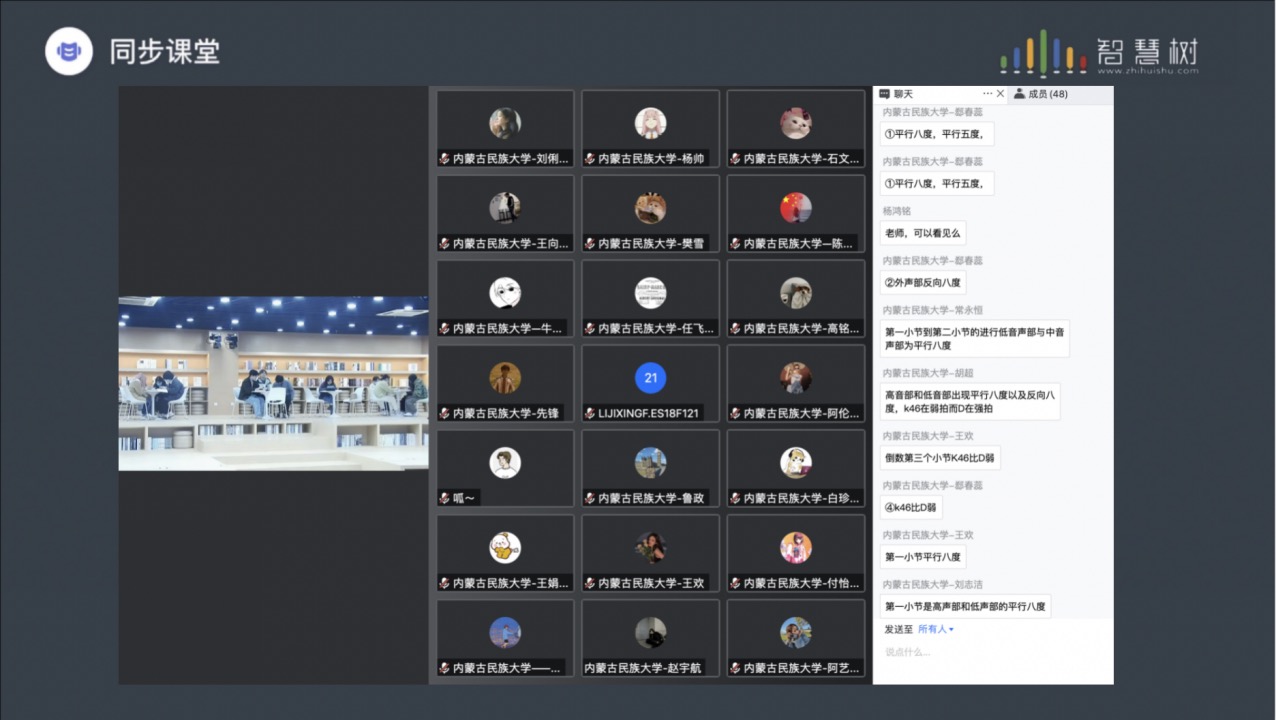Click the muted mic icon beside 杨帅
Viewport: 1276px width, 720px height.
[x=591, y=159]
